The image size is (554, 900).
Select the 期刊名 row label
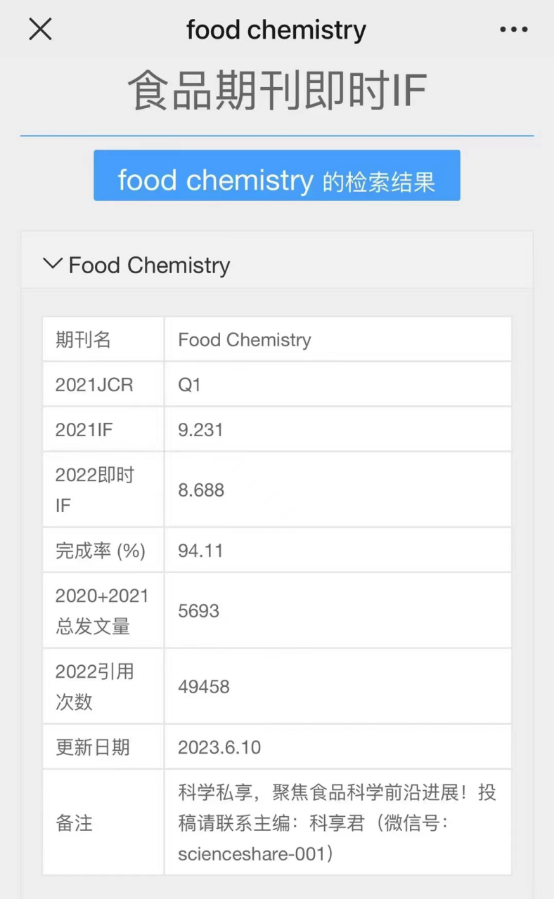[83, 340]
